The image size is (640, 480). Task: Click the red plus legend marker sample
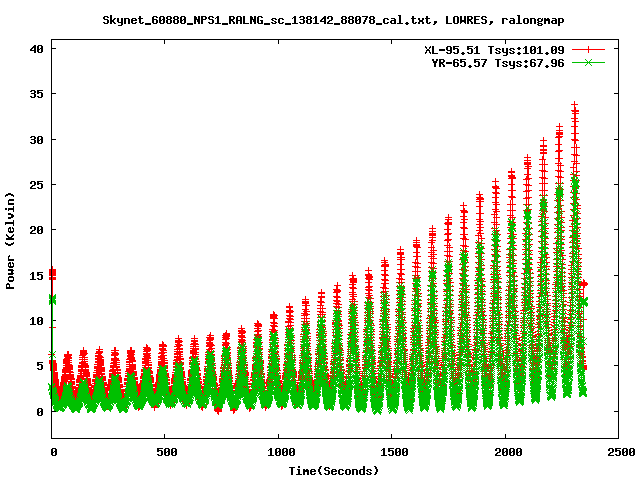(588, 49)
